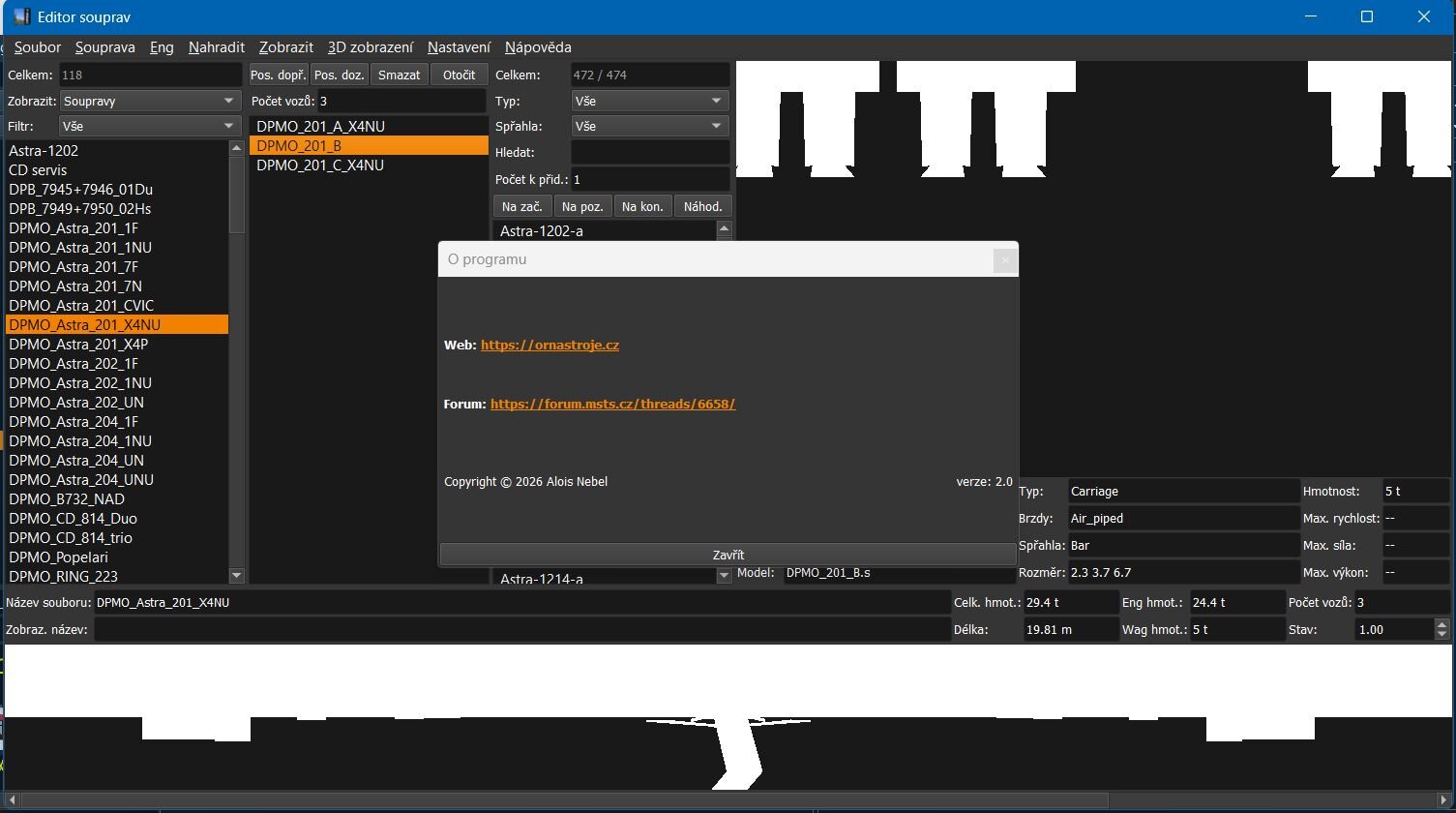Click the consist list scrollbar up arrow
Image resolution: width=1456 pixels, height=813 pixels.
pos(237,148)
